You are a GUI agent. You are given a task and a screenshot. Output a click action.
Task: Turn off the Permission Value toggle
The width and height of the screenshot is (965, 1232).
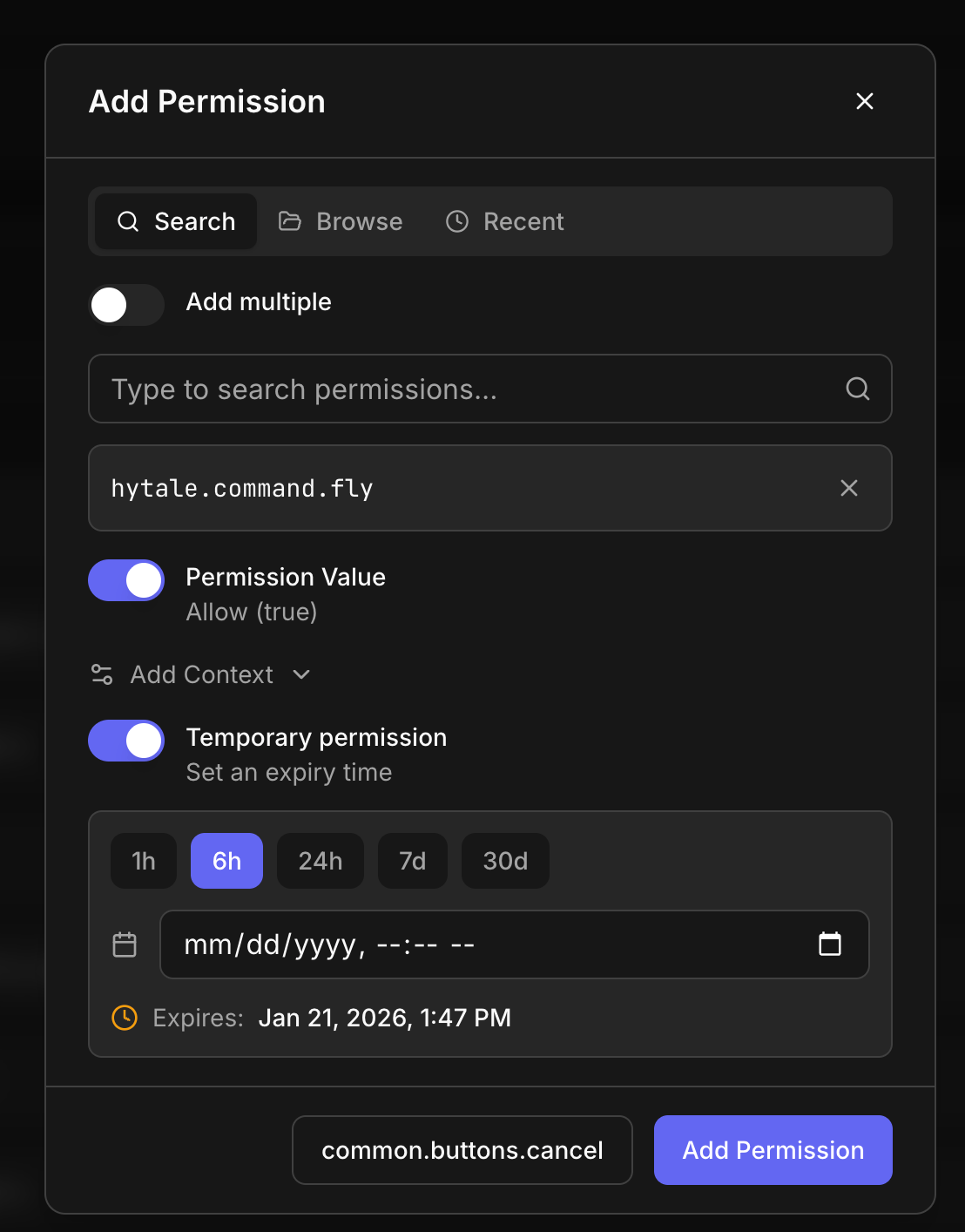126,580
